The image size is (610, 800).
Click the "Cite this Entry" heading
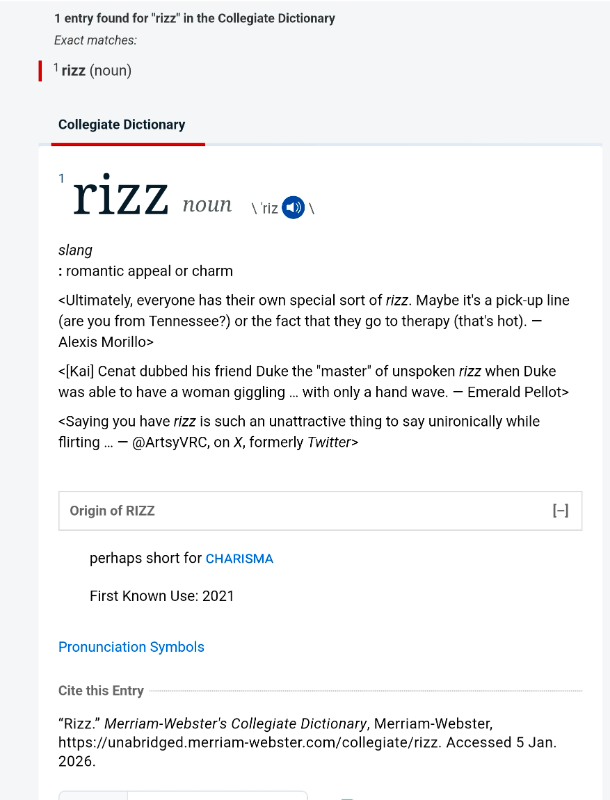101,691
